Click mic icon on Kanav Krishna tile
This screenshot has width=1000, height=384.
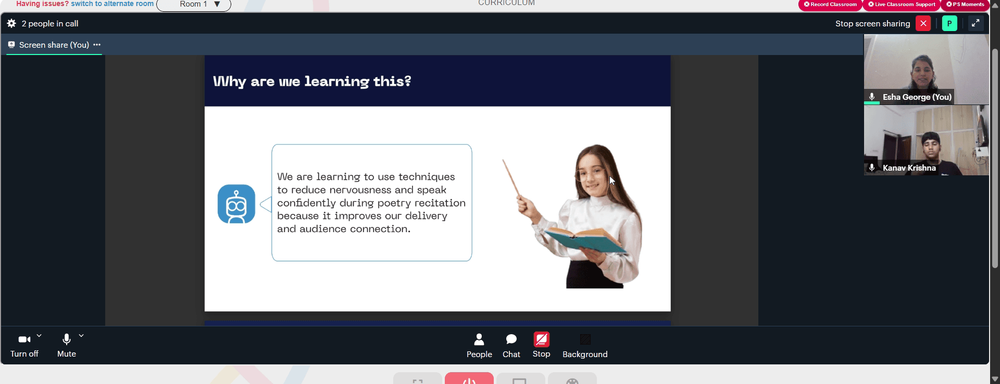point(872,168)
